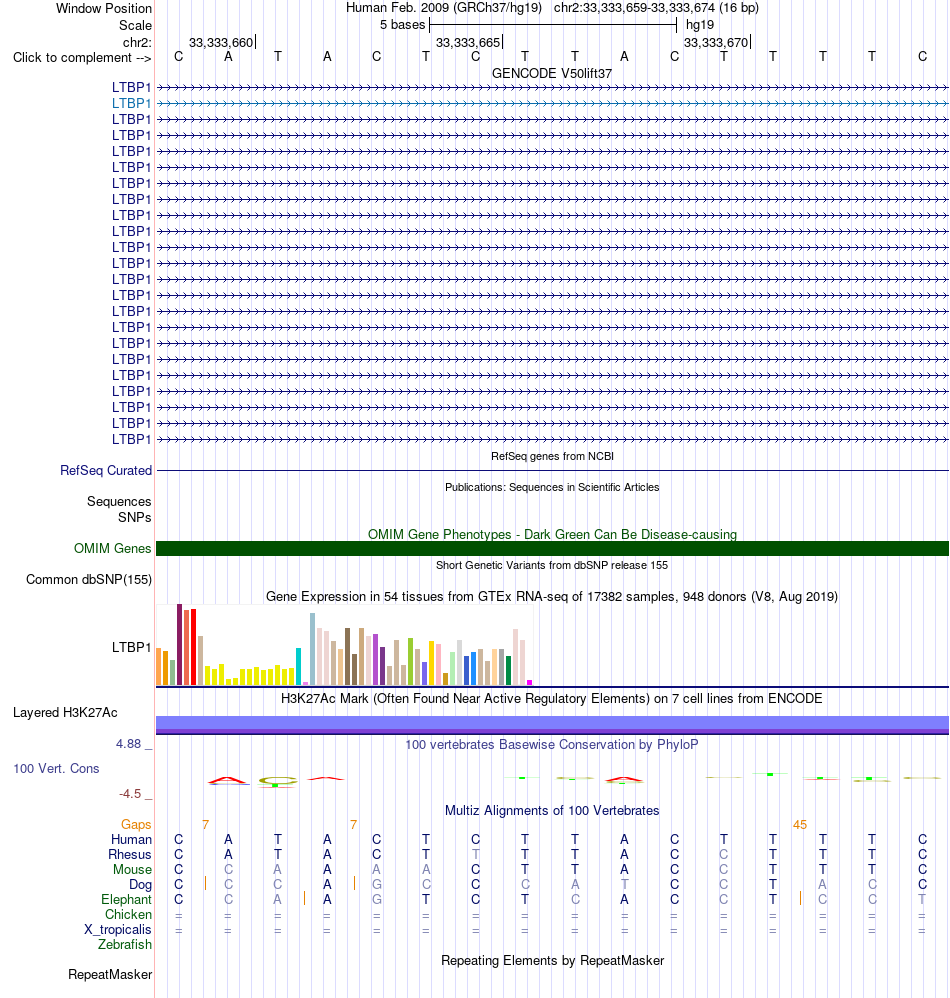950x998 pixels.
Task: Click LTBP1 label beside GTEx expression chart
Action: pyautogui.click(x=132, y=647)
